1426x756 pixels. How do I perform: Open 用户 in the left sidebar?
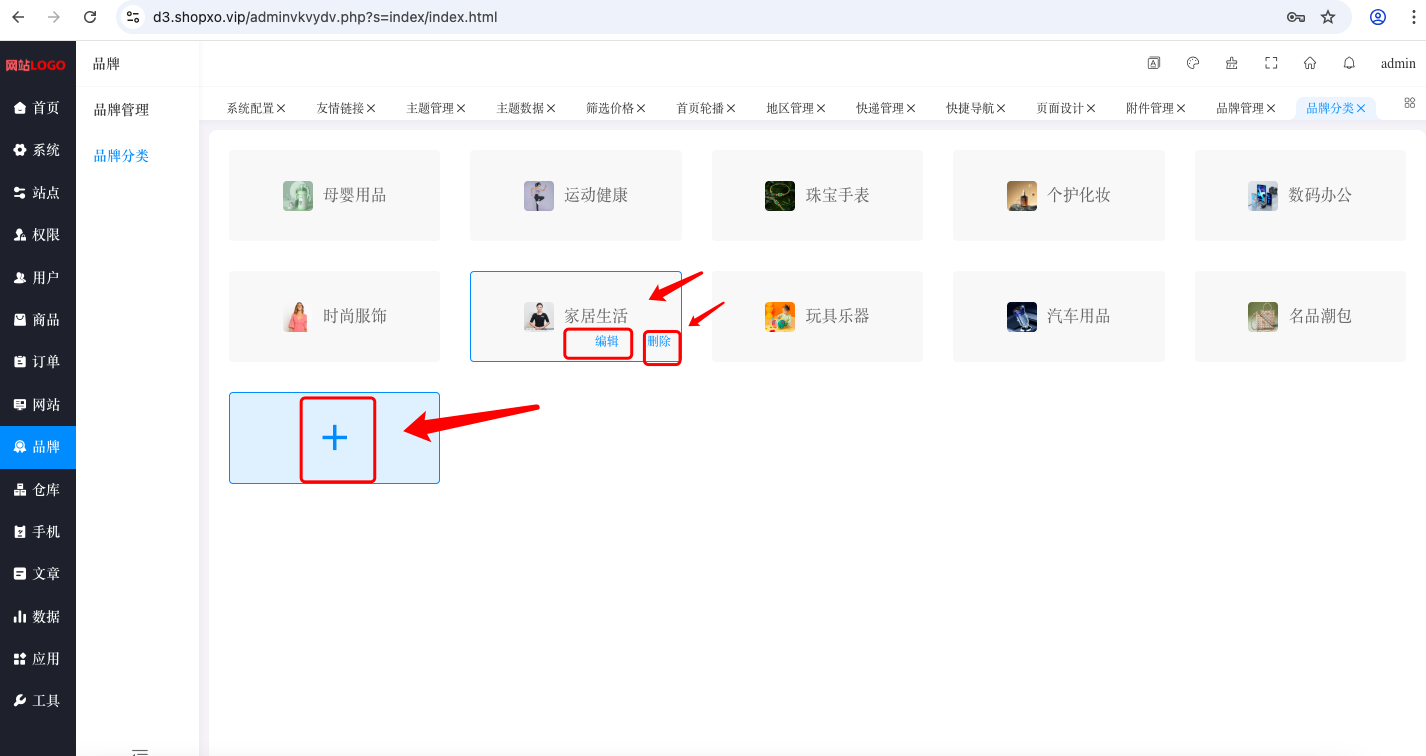click(x=38, y=278)
